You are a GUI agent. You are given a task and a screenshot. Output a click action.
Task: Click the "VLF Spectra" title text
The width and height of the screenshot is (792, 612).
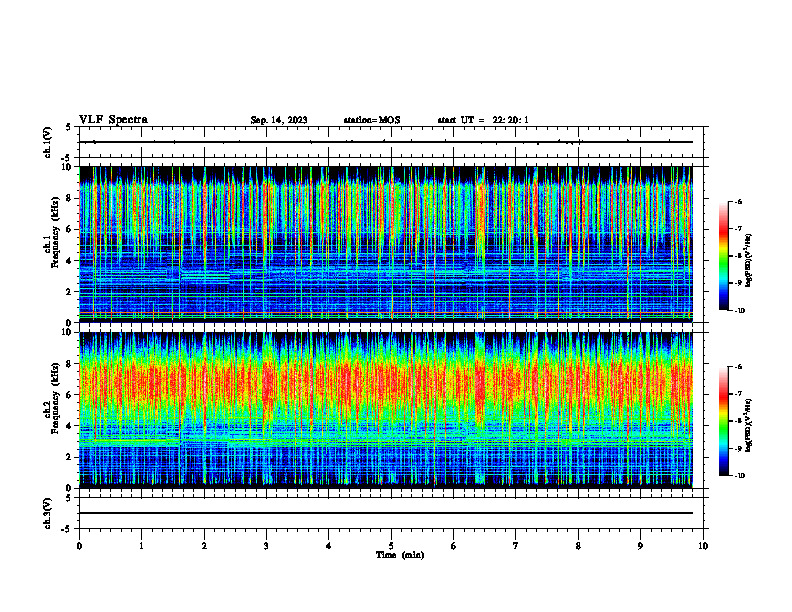coord(113,120)
